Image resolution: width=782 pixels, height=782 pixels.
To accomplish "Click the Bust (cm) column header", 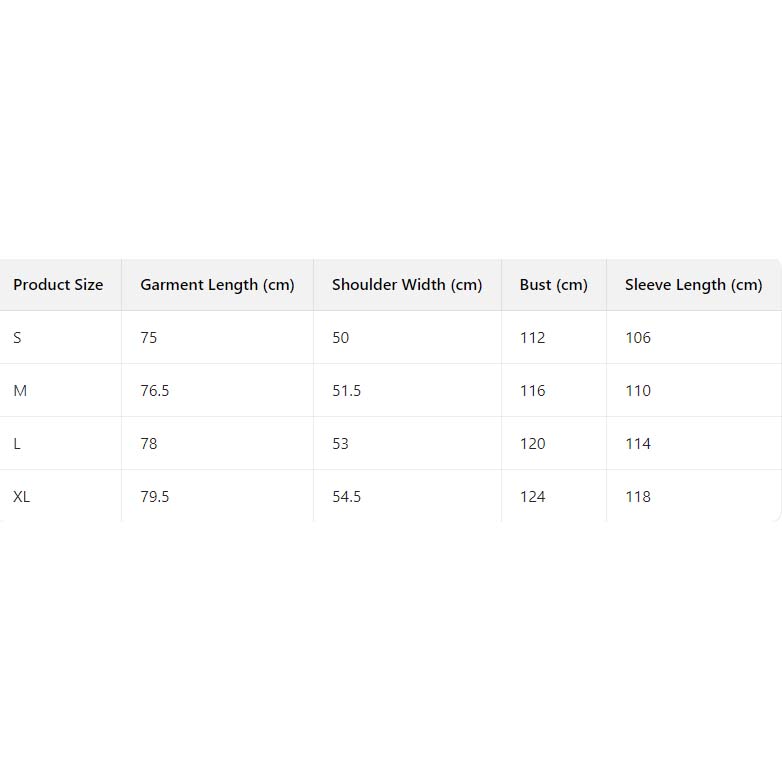I will click(553, 285).
